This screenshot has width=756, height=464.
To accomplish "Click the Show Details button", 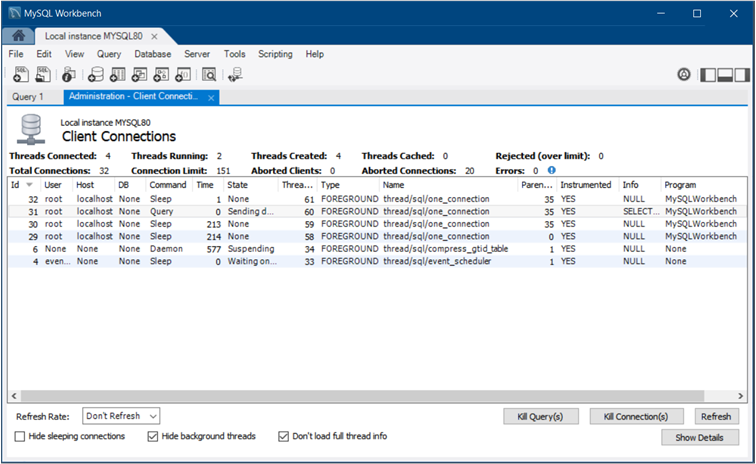I will pos(700,438).
